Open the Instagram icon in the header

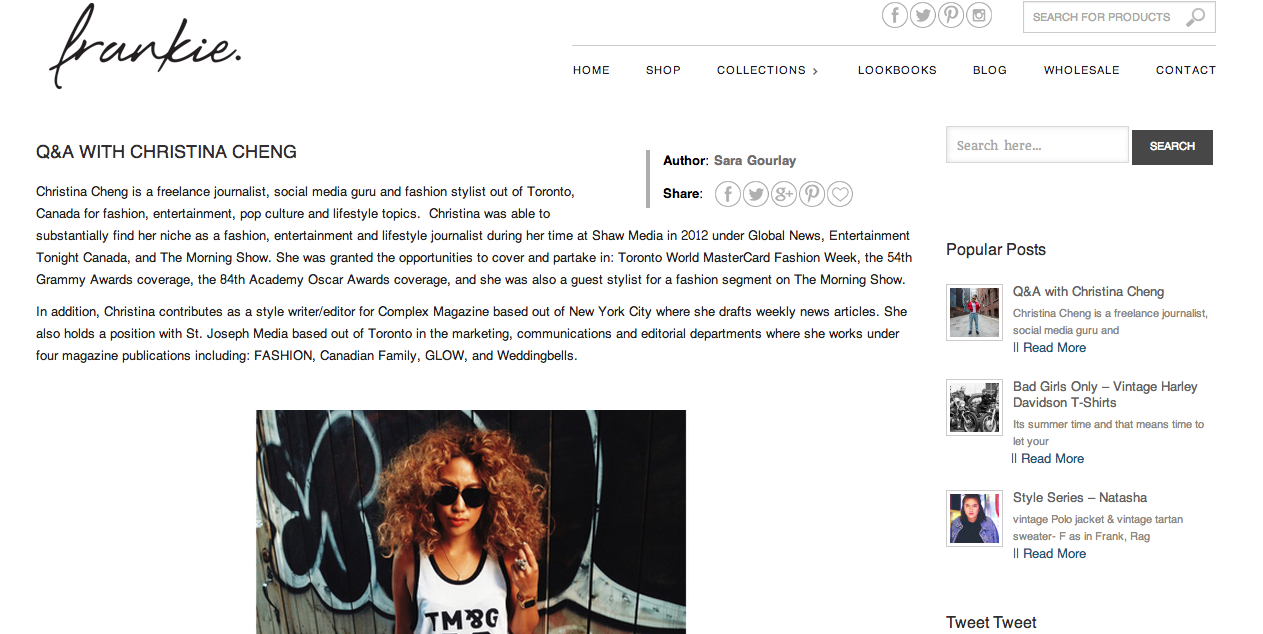tap(979, 15)
